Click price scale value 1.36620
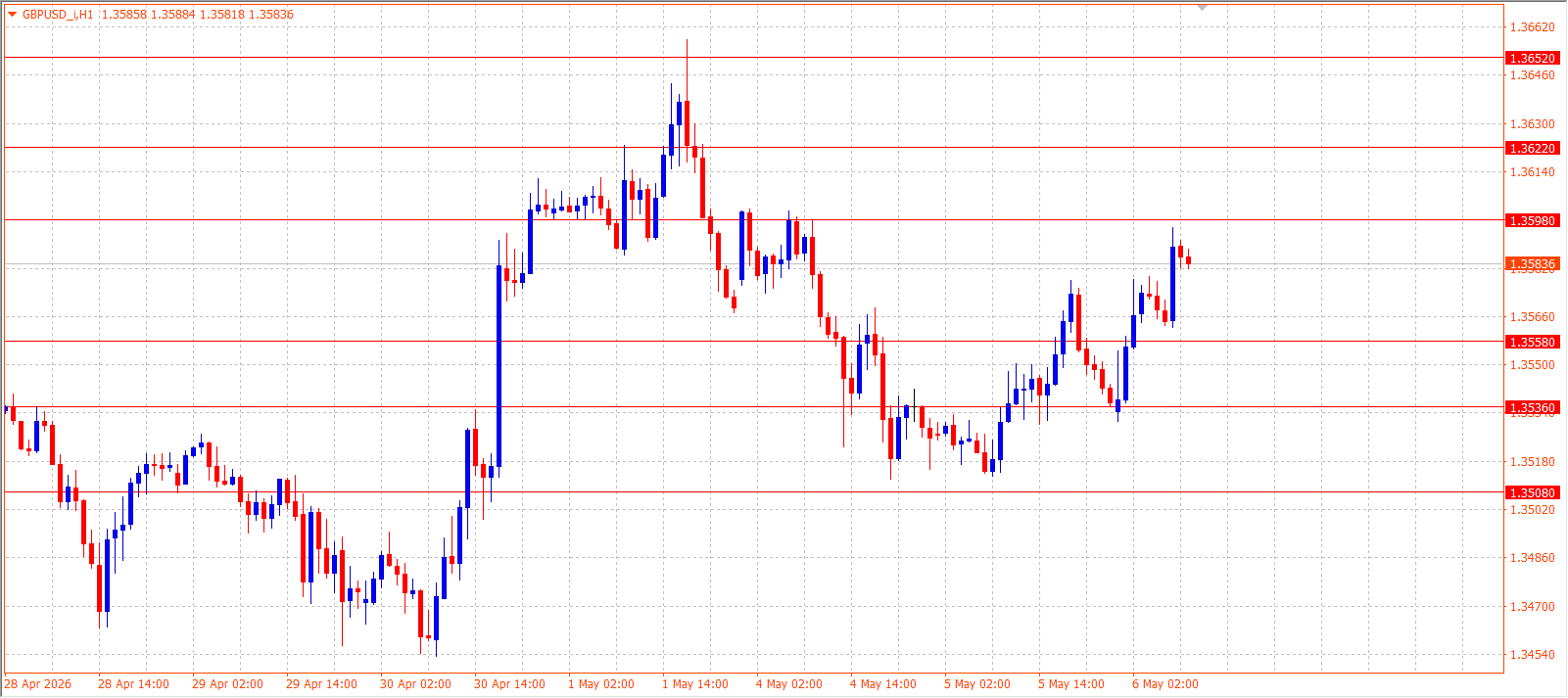 tap(1533, 27)
